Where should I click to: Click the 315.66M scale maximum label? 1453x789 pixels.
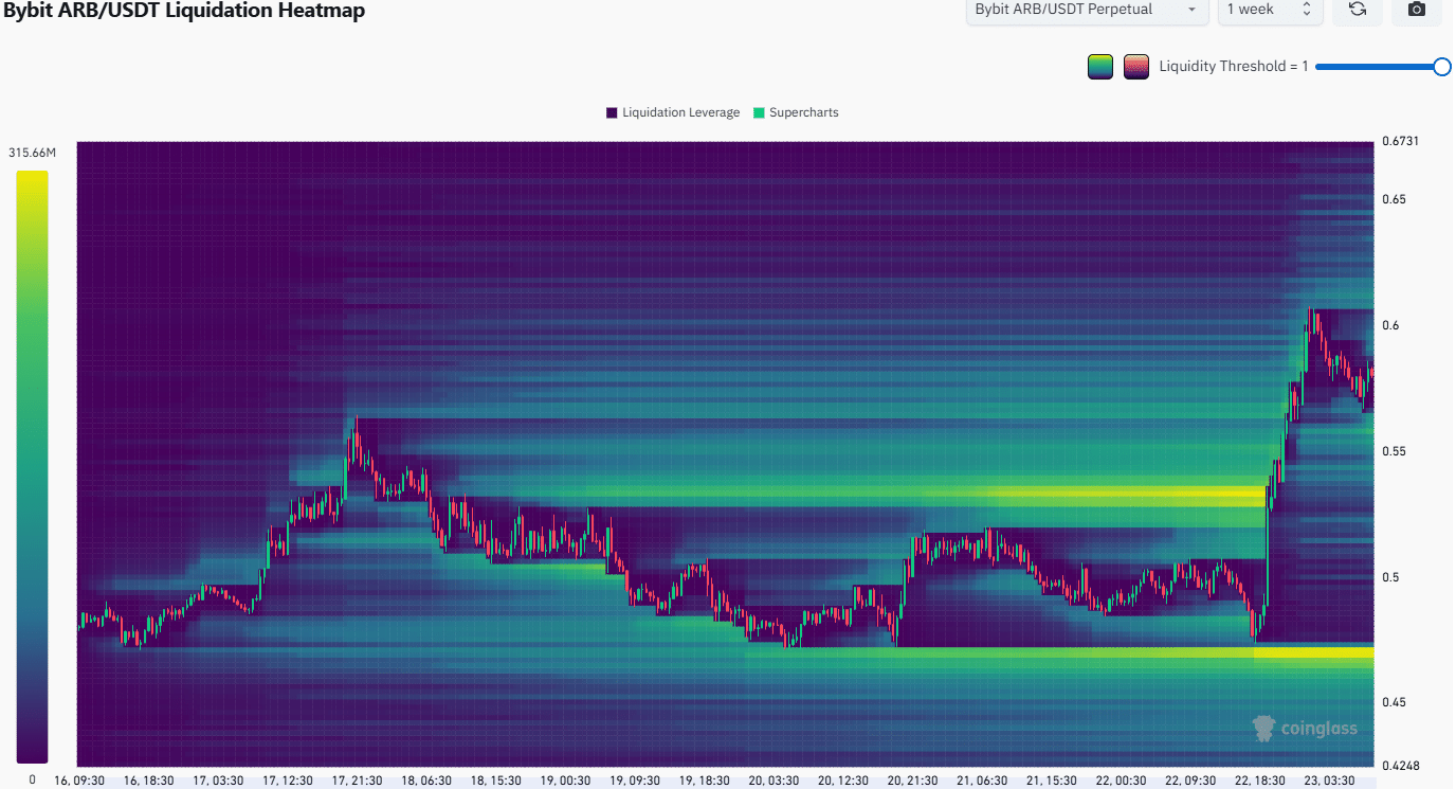32,153
